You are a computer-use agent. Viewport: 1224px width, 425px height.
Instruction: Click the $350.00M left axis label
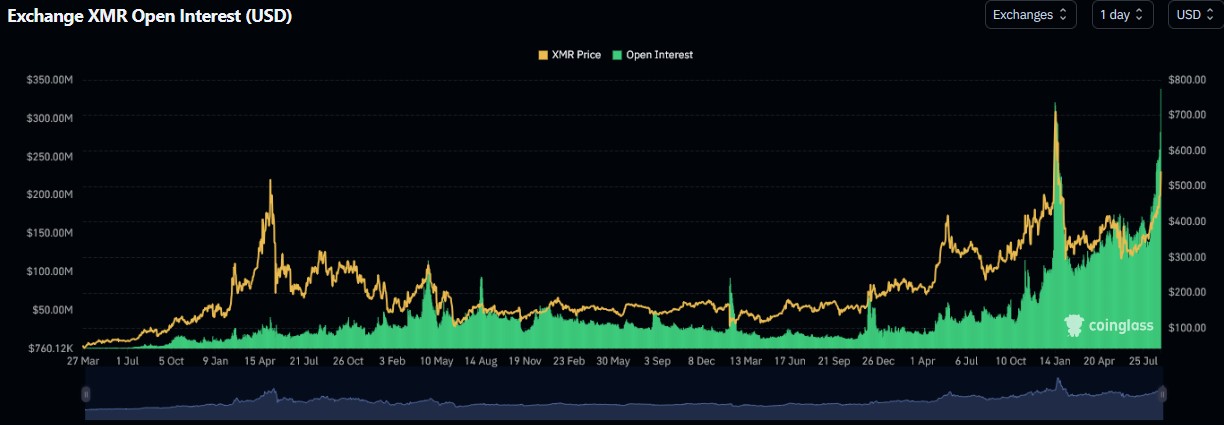[51, 79]
